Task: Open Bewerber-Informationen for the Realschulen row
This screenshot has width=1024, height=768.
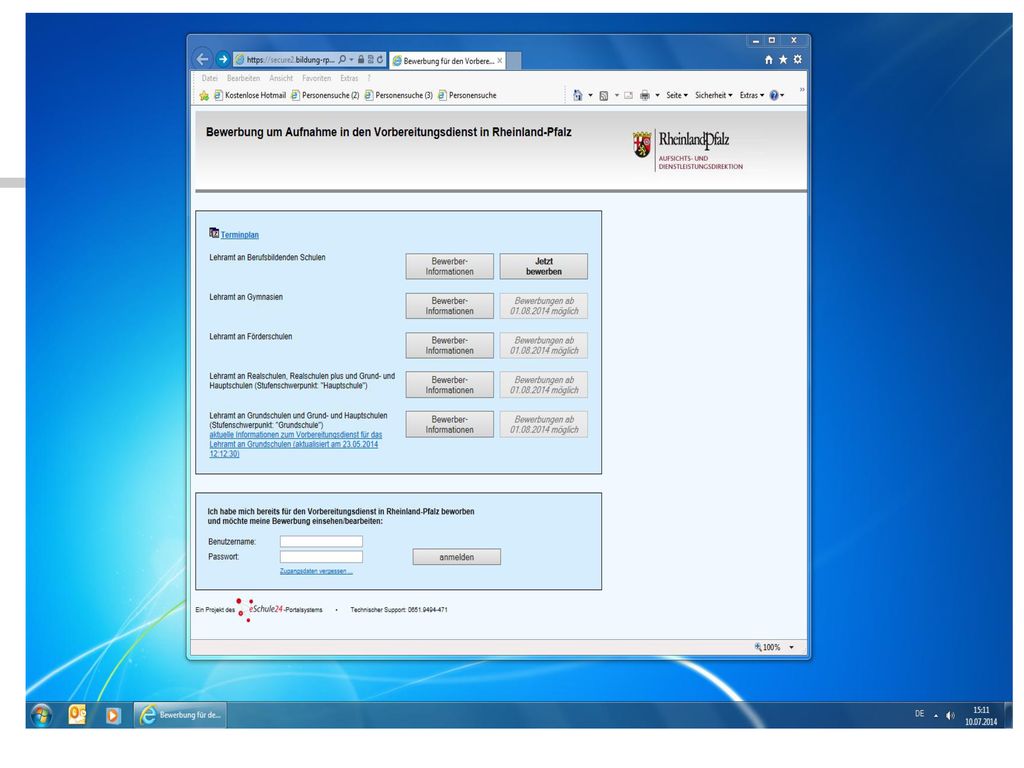Action: 449,385
